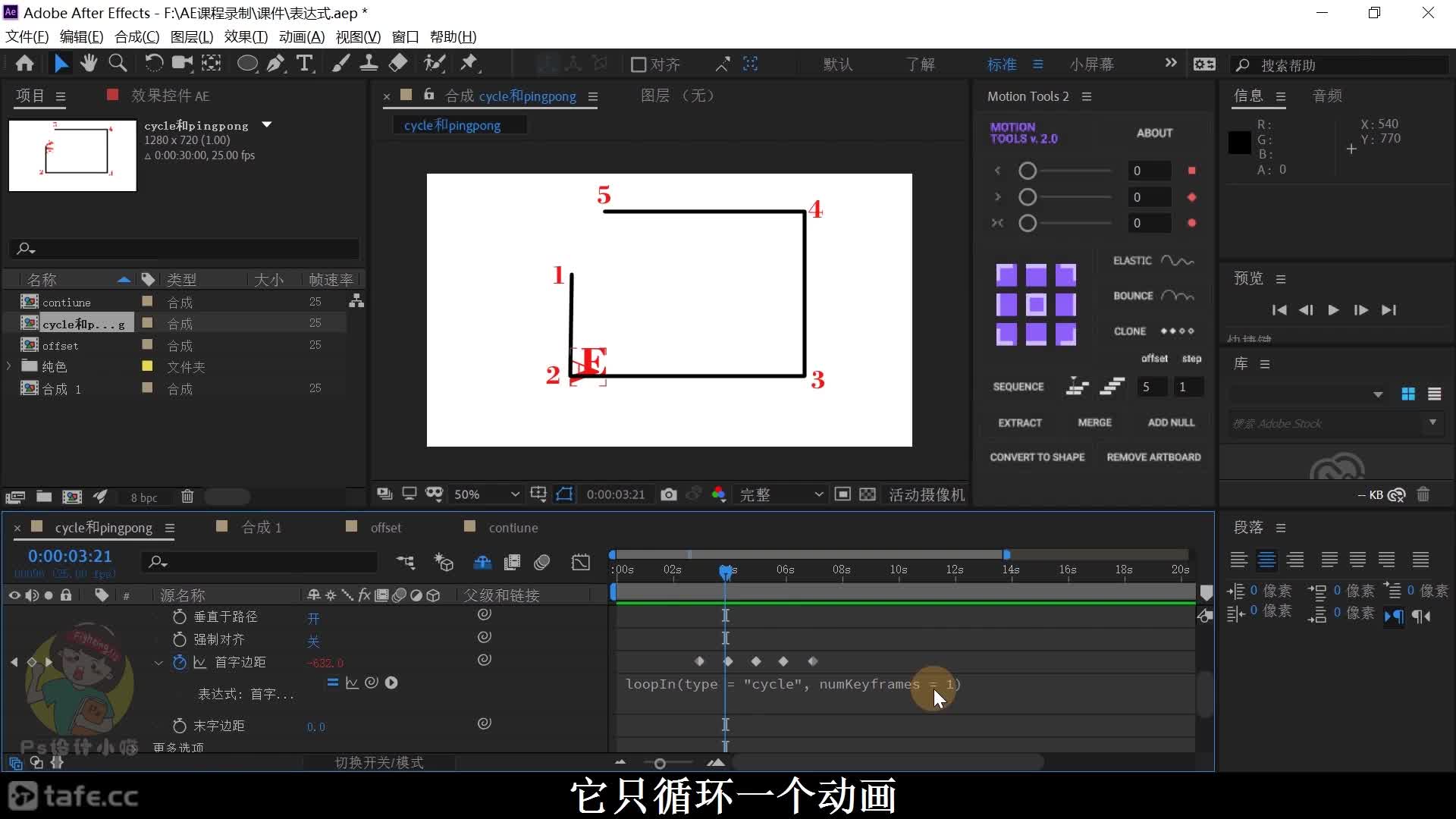
Task: Toggle region of interest in viewer
Action: (843, 494)
